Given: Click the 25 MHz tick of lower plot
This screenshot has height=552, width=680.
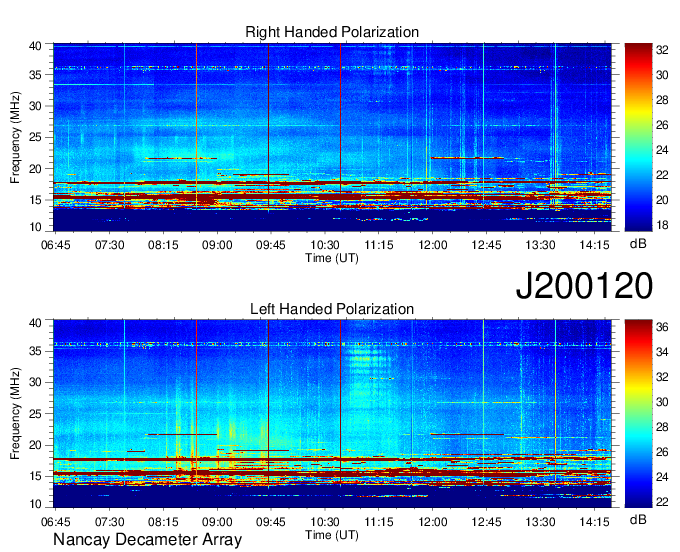Looking at the screenshot, I should pos(35,414).
